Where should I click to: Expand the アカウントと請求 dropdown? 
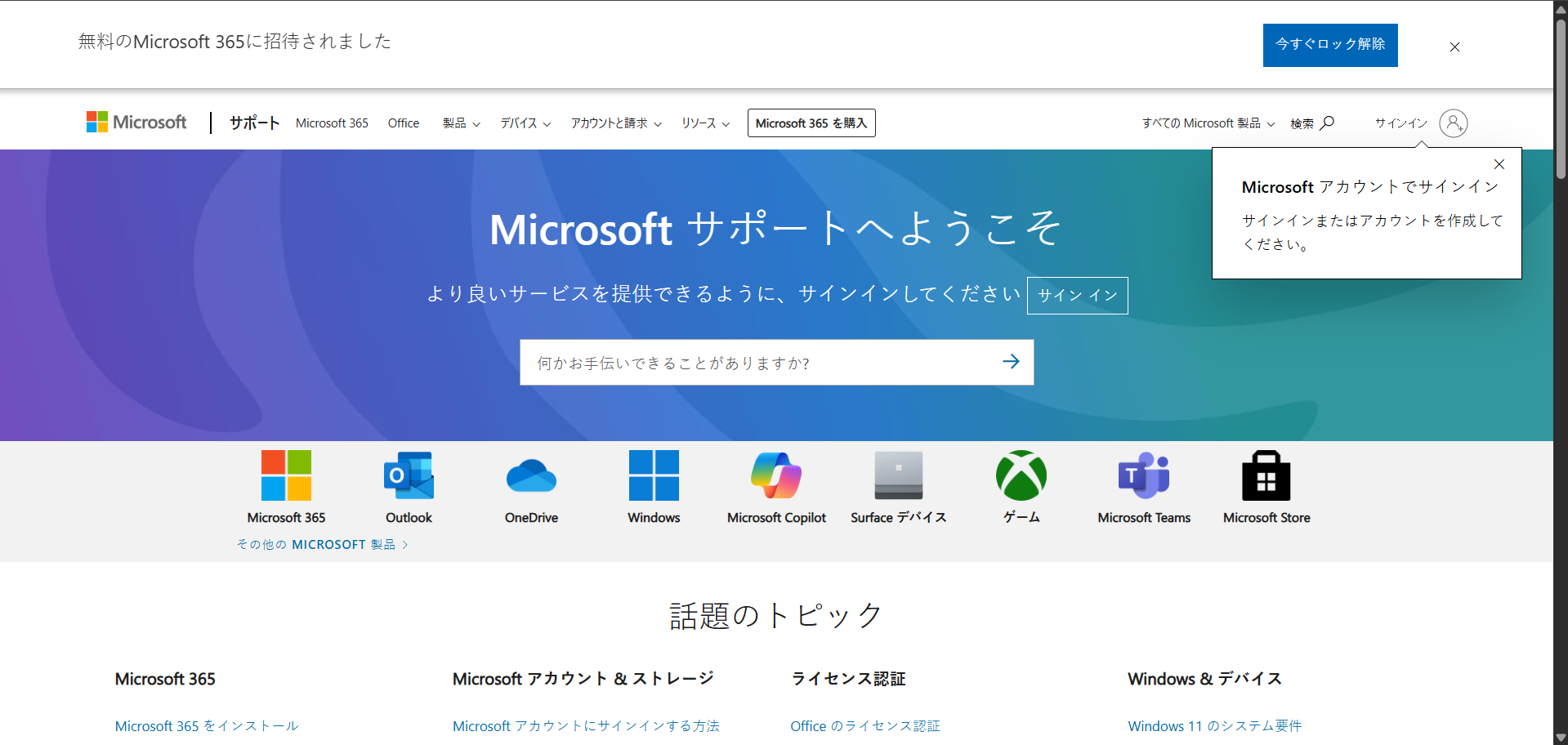click(616, 123)
